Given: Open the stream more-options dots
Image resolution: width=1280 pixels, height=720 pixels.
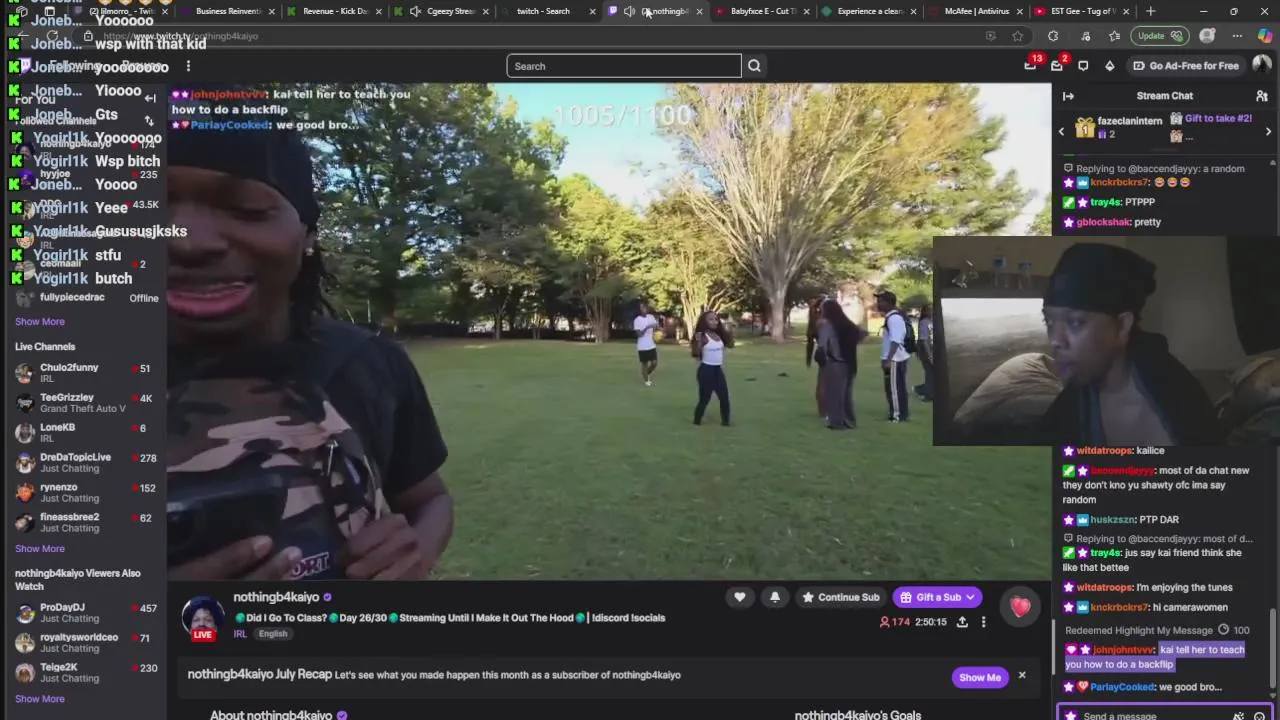Looking at the screenshot, I should coord(983,622).
